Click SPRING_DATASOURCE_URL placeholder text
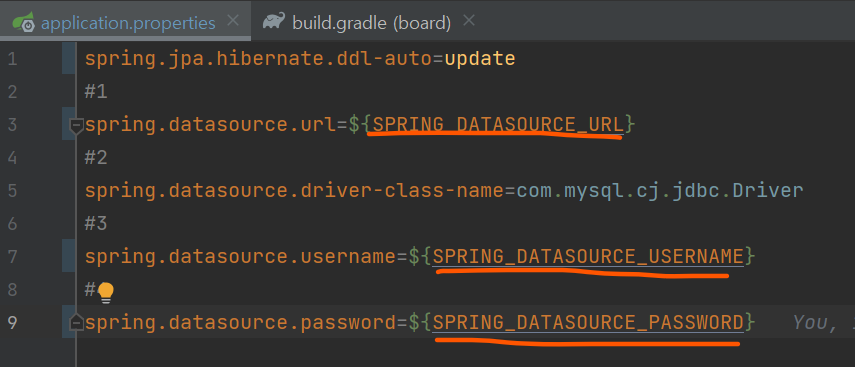 498,125
